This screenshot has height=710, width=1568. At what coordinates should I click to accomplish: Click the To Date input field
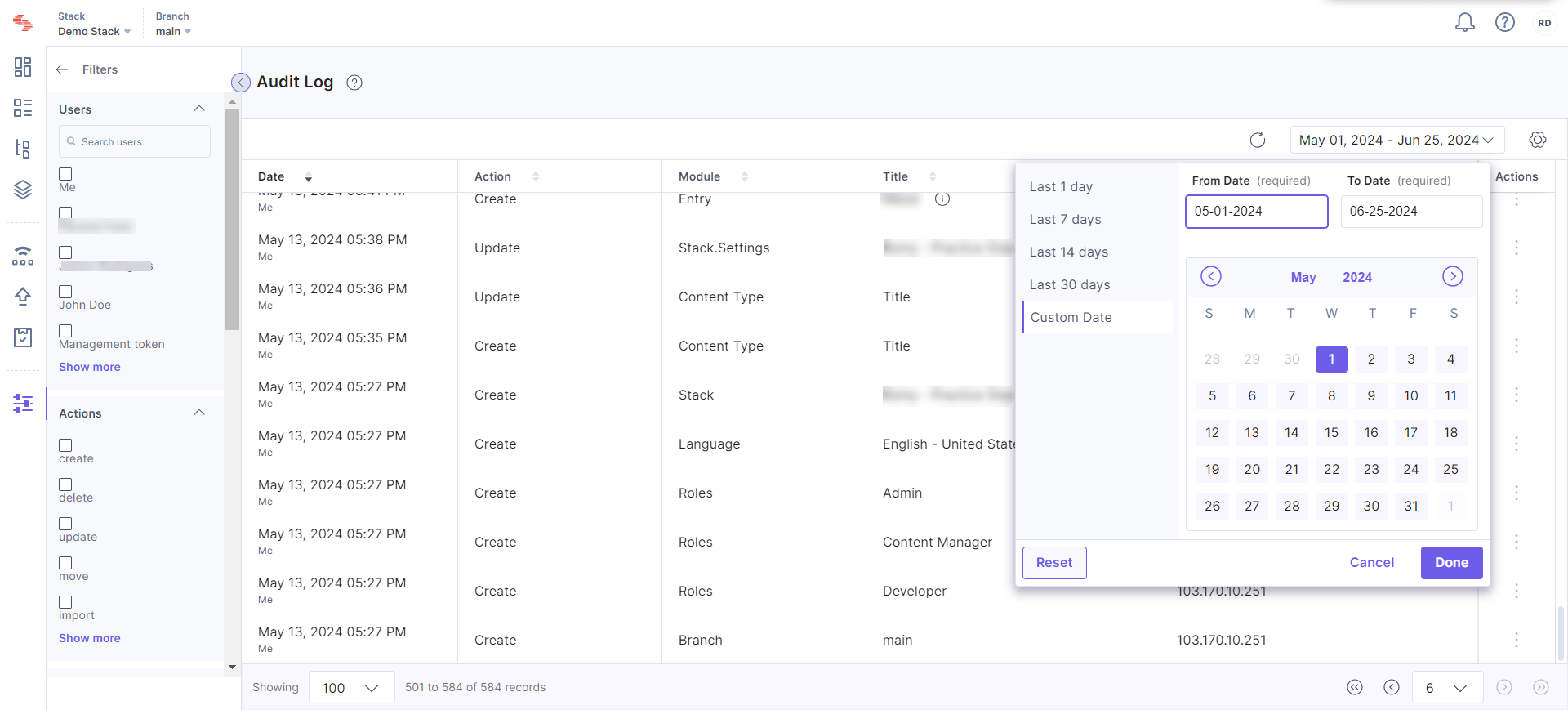(x=1411, y=211)
